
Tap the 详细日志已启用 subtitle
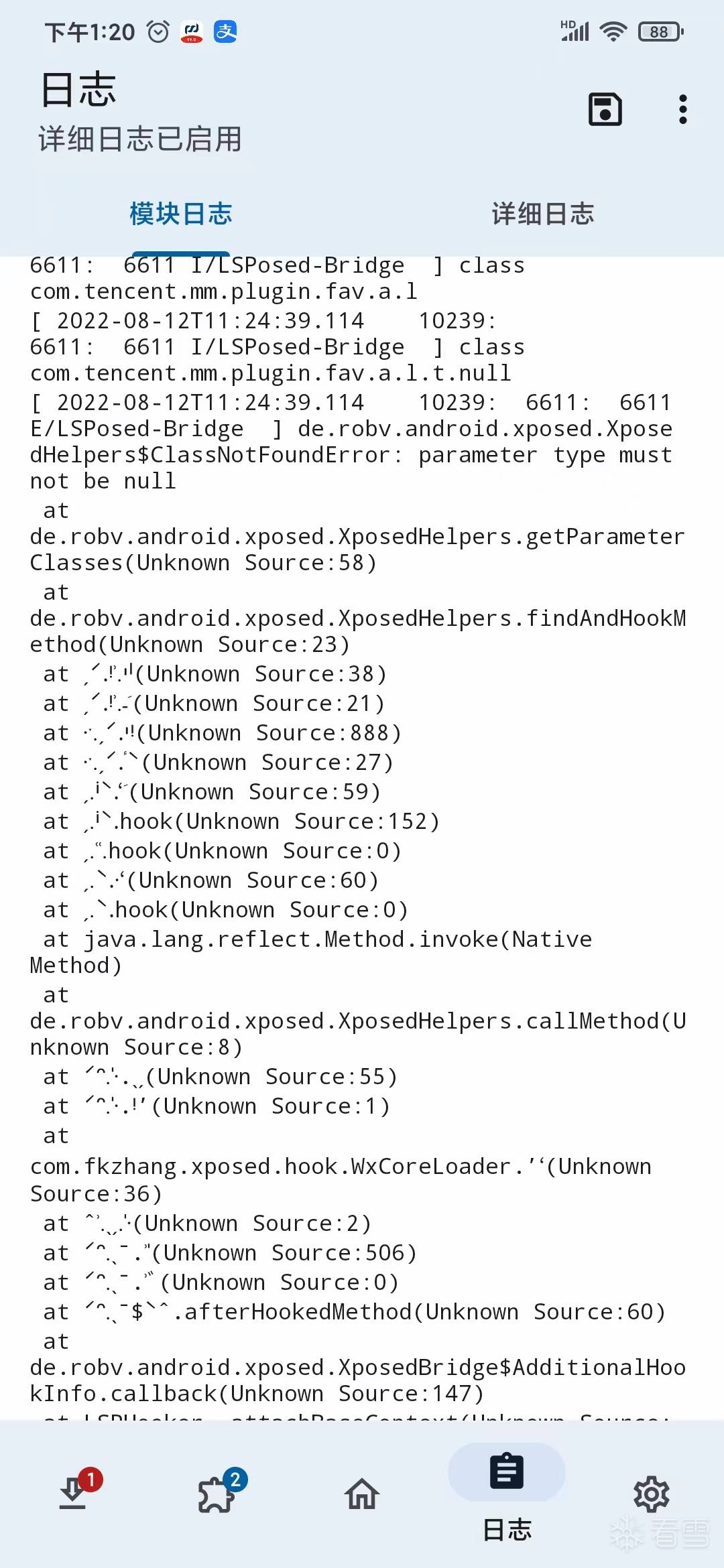[140, 139]
